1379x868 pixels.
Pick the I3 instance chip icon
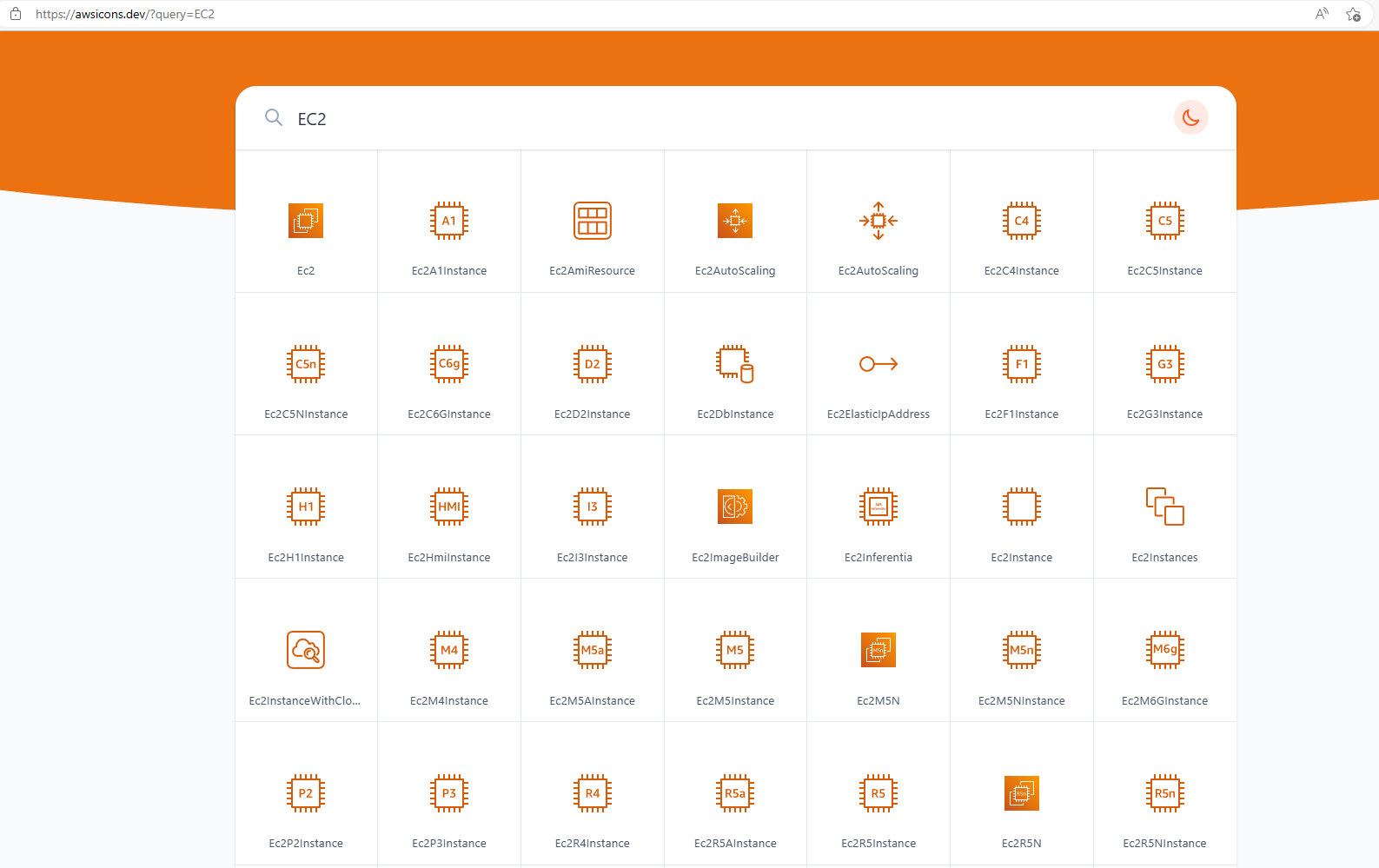(593, 507)
